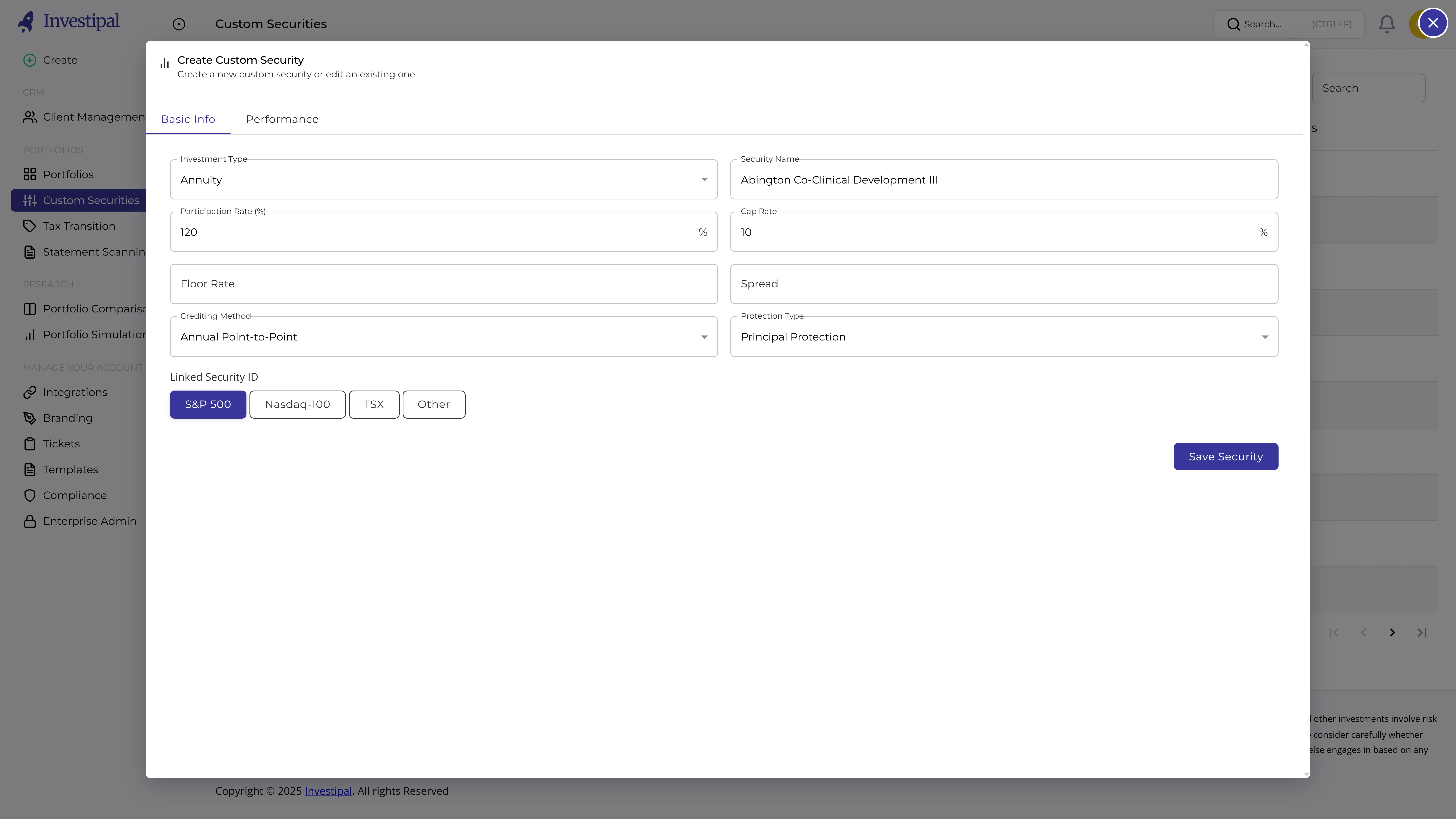Viewport: 1456px width, 819px height.
Task: Open Tax Transition in the sidebar
Action: coord(79,226)
